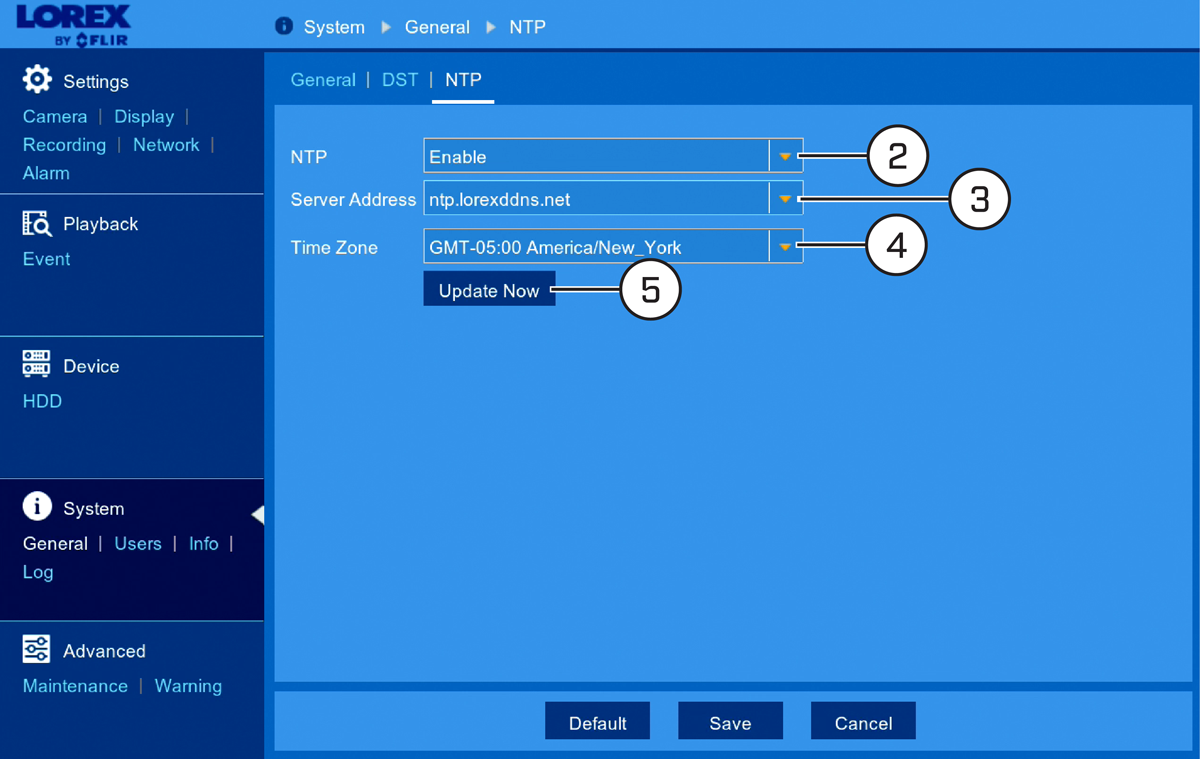Click the Update Now button

pos(489,289)
